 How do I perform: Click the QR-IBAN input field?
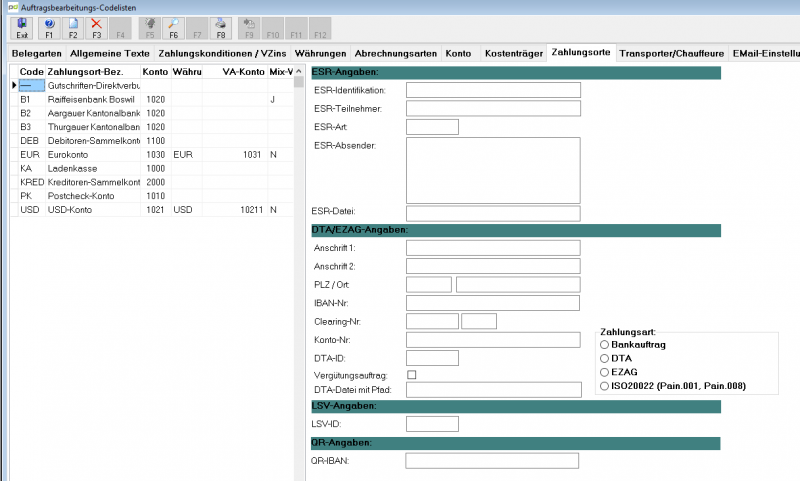click(x=492, y=461)
